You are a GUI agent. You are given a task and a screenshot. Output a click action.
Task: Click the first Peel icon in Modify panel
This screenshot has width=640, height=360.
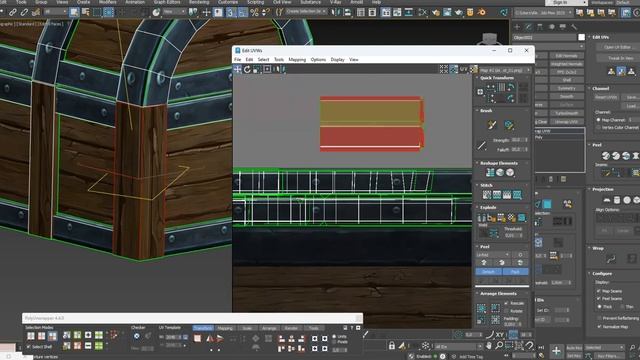point(606,156)
